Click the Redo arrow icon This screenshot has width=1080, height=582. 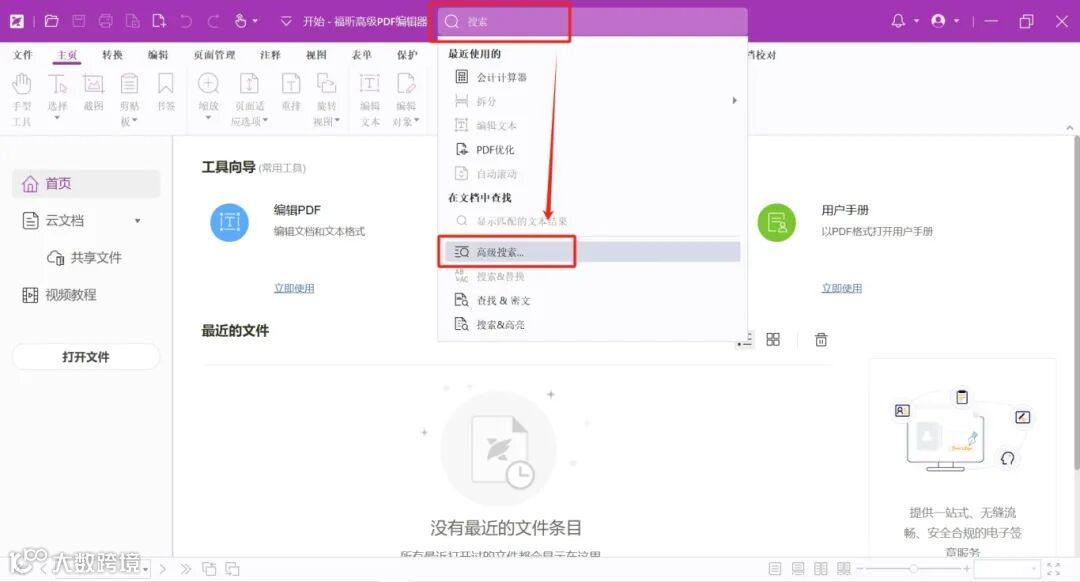pyautogui.click(x=214, y=21)
